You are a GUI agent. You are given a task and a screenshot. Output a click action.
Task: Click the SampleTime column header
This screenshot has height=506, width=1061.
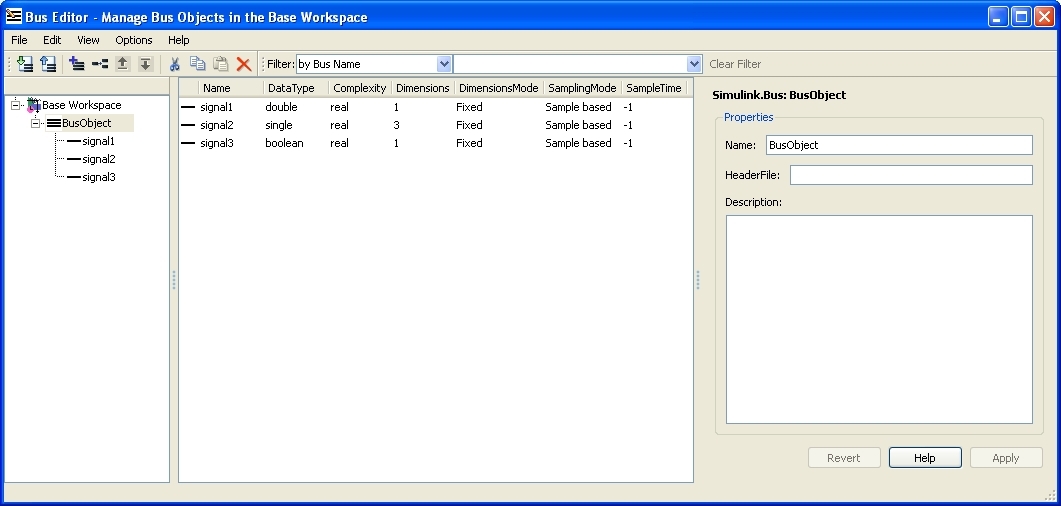[x=654, y=88]
